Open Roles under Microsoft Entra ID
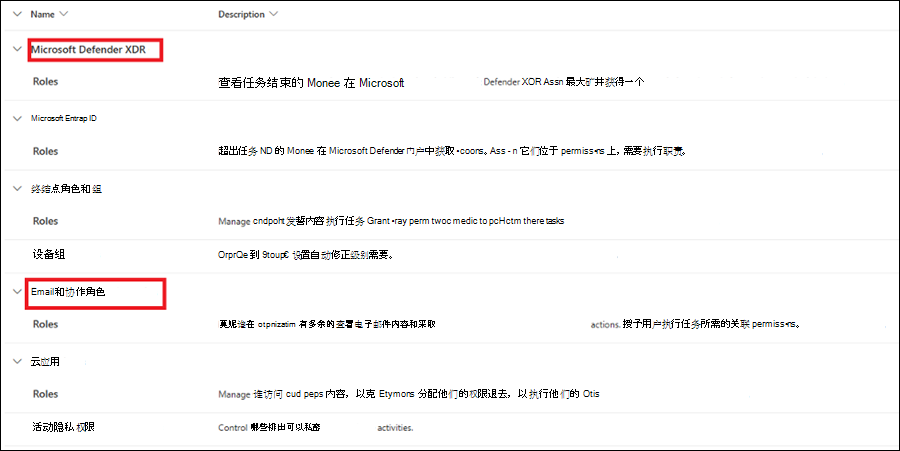Image resolution: width=900 pixels, height=451 pixels. pos(45,151)
